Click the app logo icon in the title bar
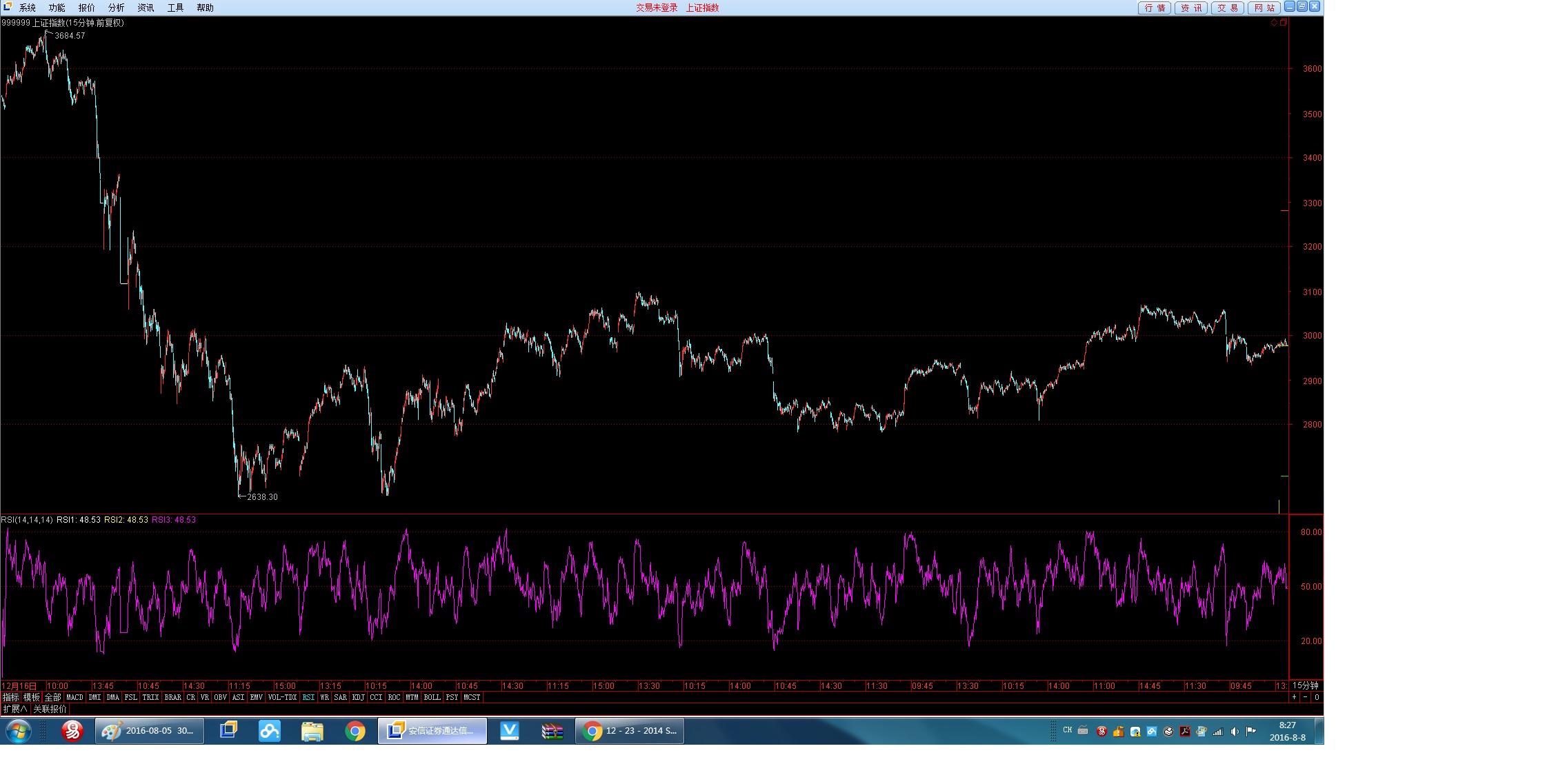Screen dimensions: 1556x784 (7, 7)
